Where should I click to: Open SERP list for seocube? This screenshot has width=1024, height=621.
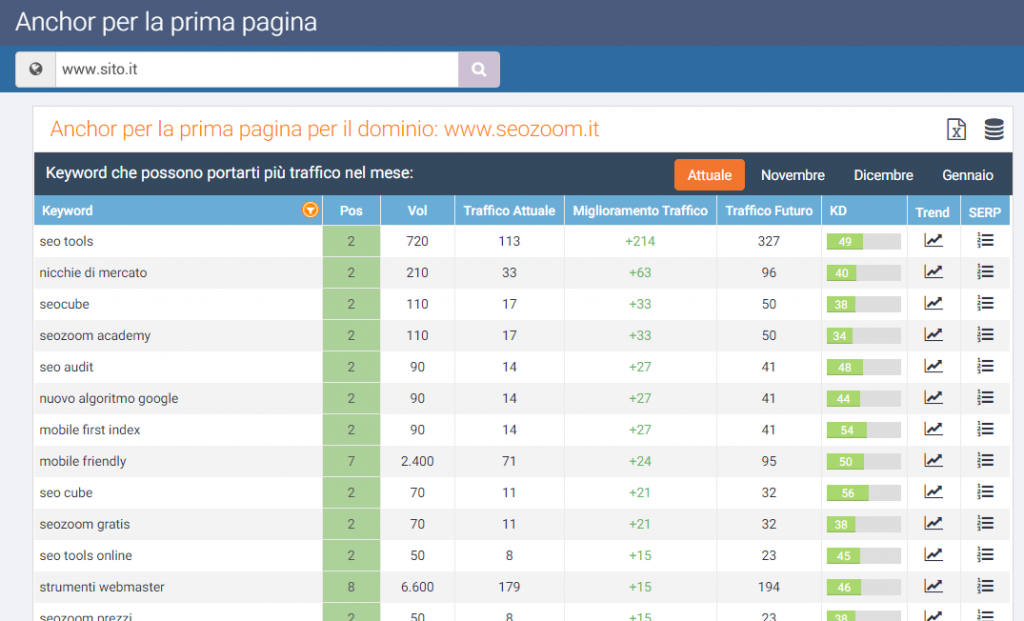pos(985,303)
